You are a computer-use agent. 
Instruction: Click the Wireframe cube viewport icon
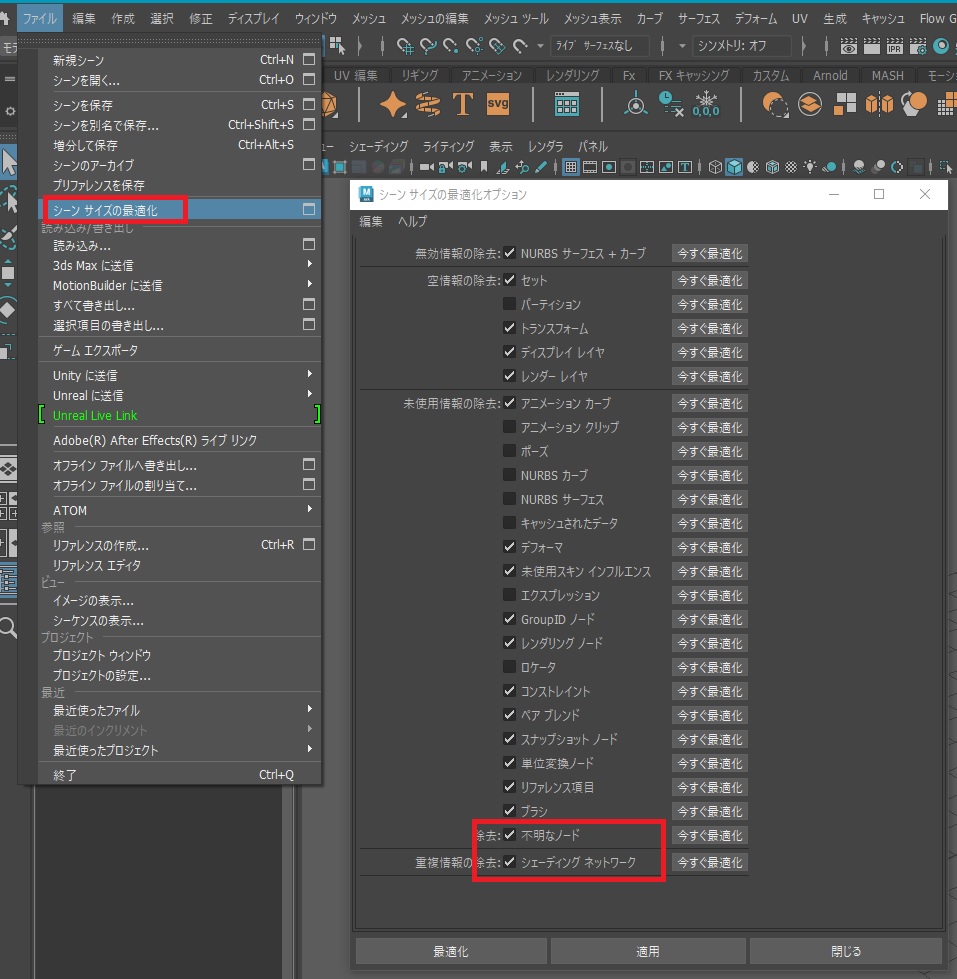(x=715, y=167)
